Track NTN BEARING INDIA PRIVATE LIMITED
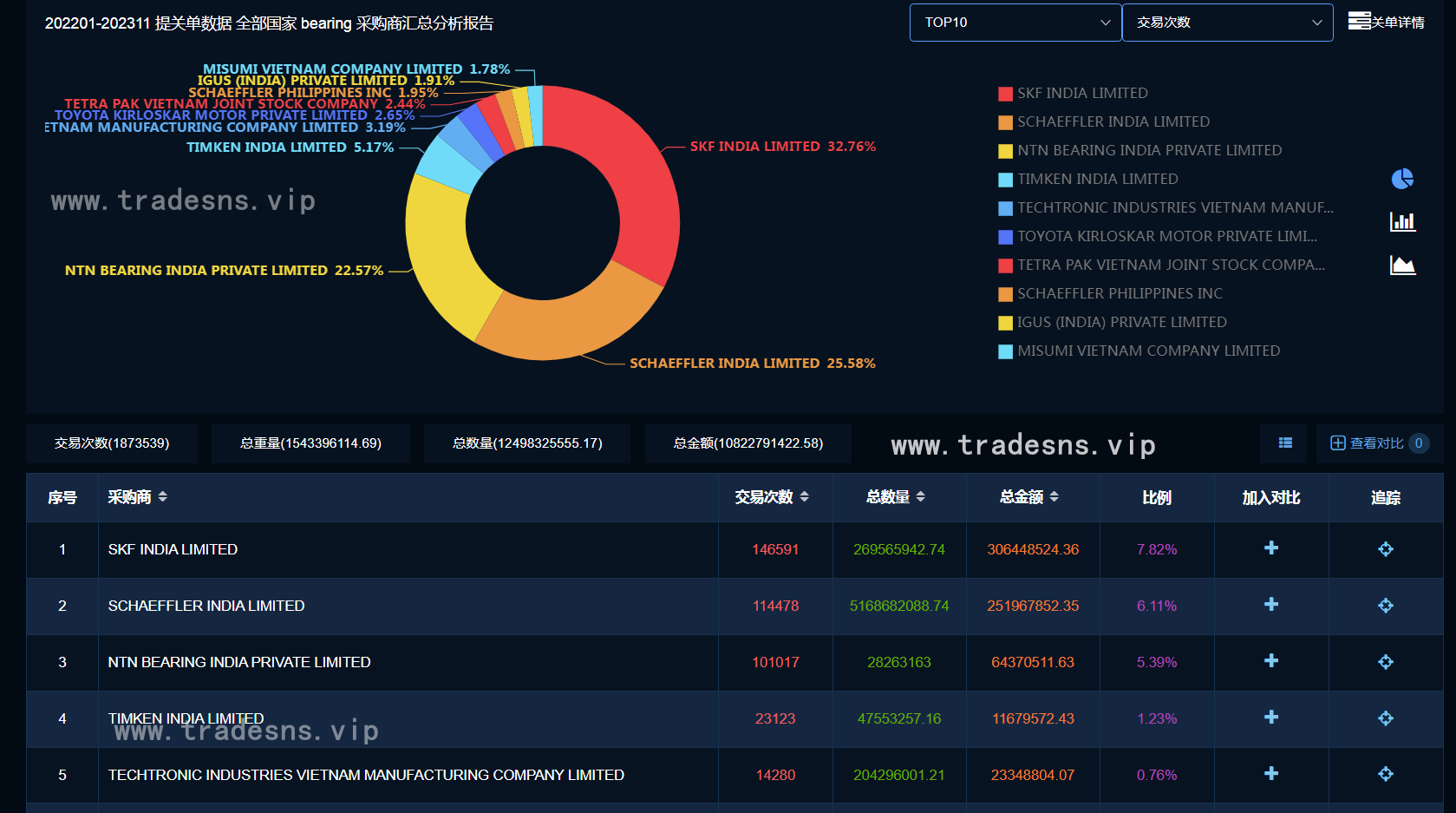This screenshot has height=813, width=1456. (1385, 662)
